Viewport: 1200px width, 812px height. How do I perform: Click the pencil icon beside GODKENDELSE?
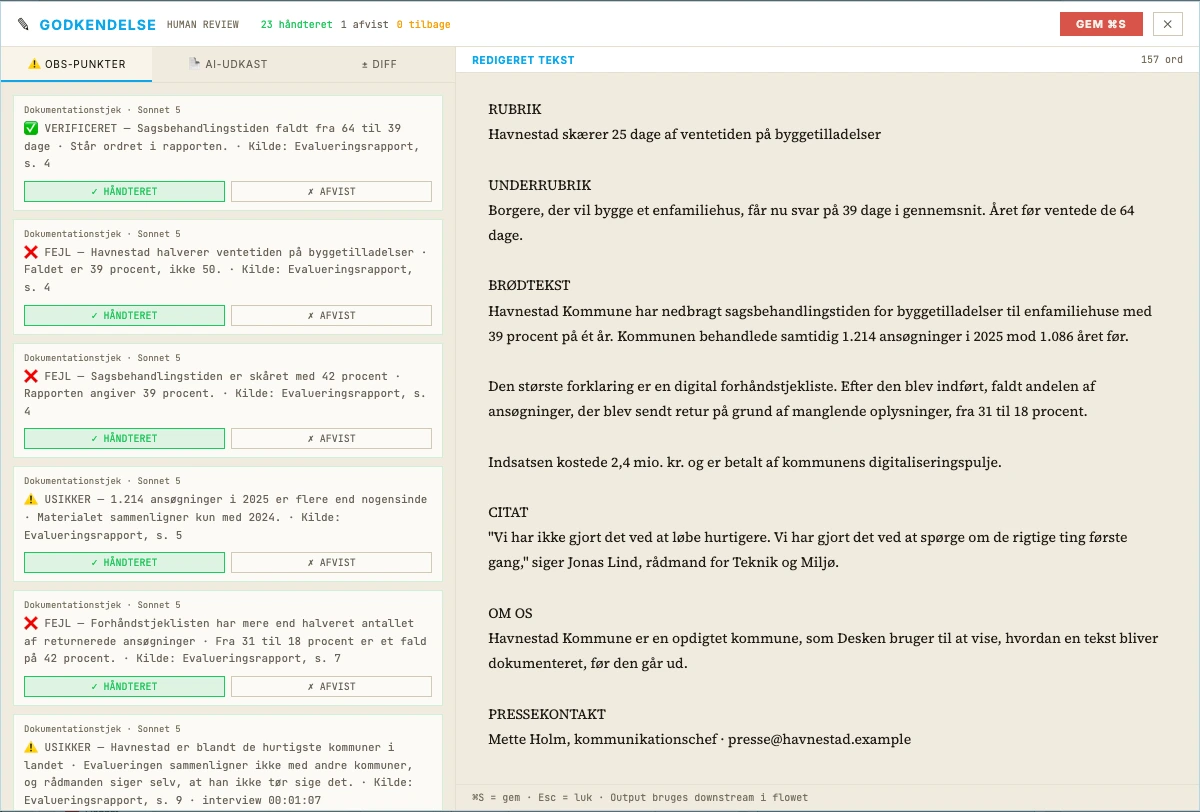(24, 24)
